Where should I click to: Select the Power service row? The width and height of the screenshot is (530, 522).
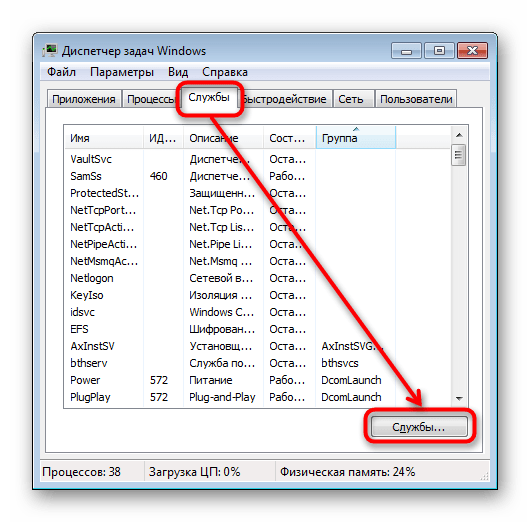230,380
